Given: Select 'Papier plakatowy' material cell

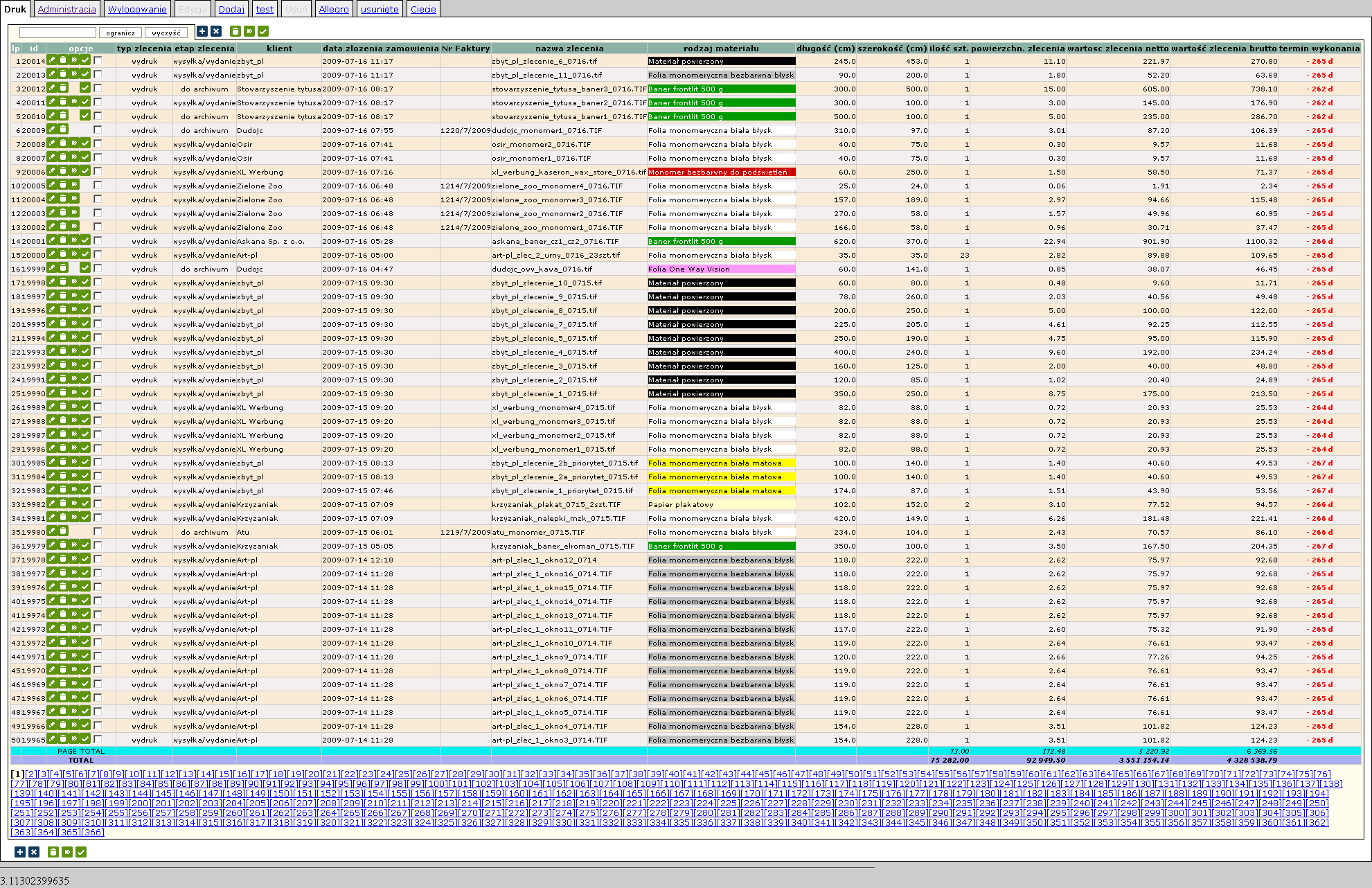Looking at the screenshot, I should click(x=721, y=504).
